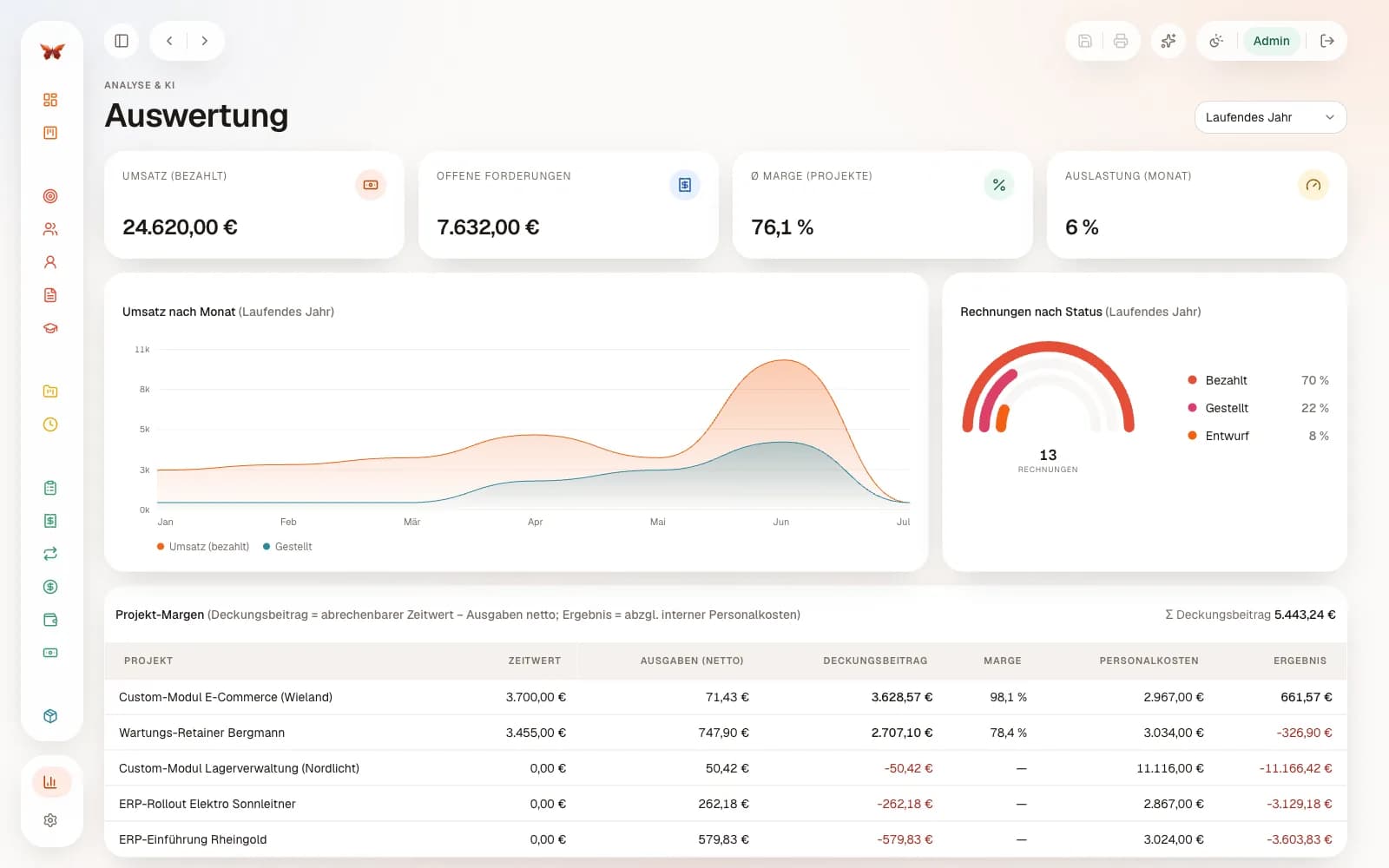Viewport: 1389px width, 868px height.
Task: Open the Wartungs-Retainer Bergmann project row
Action: 725,733
